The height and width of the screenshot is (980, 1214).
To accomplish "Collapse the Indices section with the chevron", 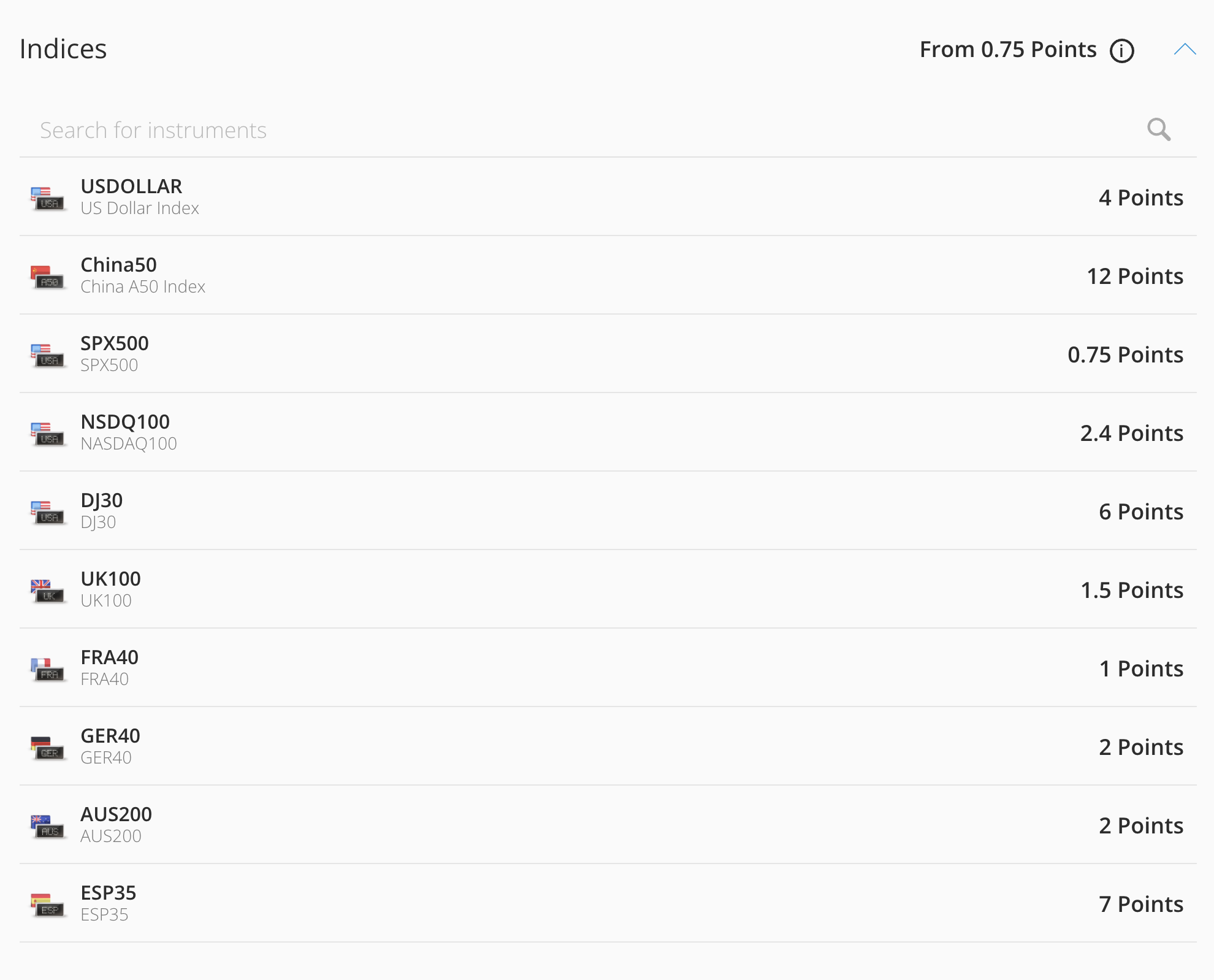I will coord(1185,50).
